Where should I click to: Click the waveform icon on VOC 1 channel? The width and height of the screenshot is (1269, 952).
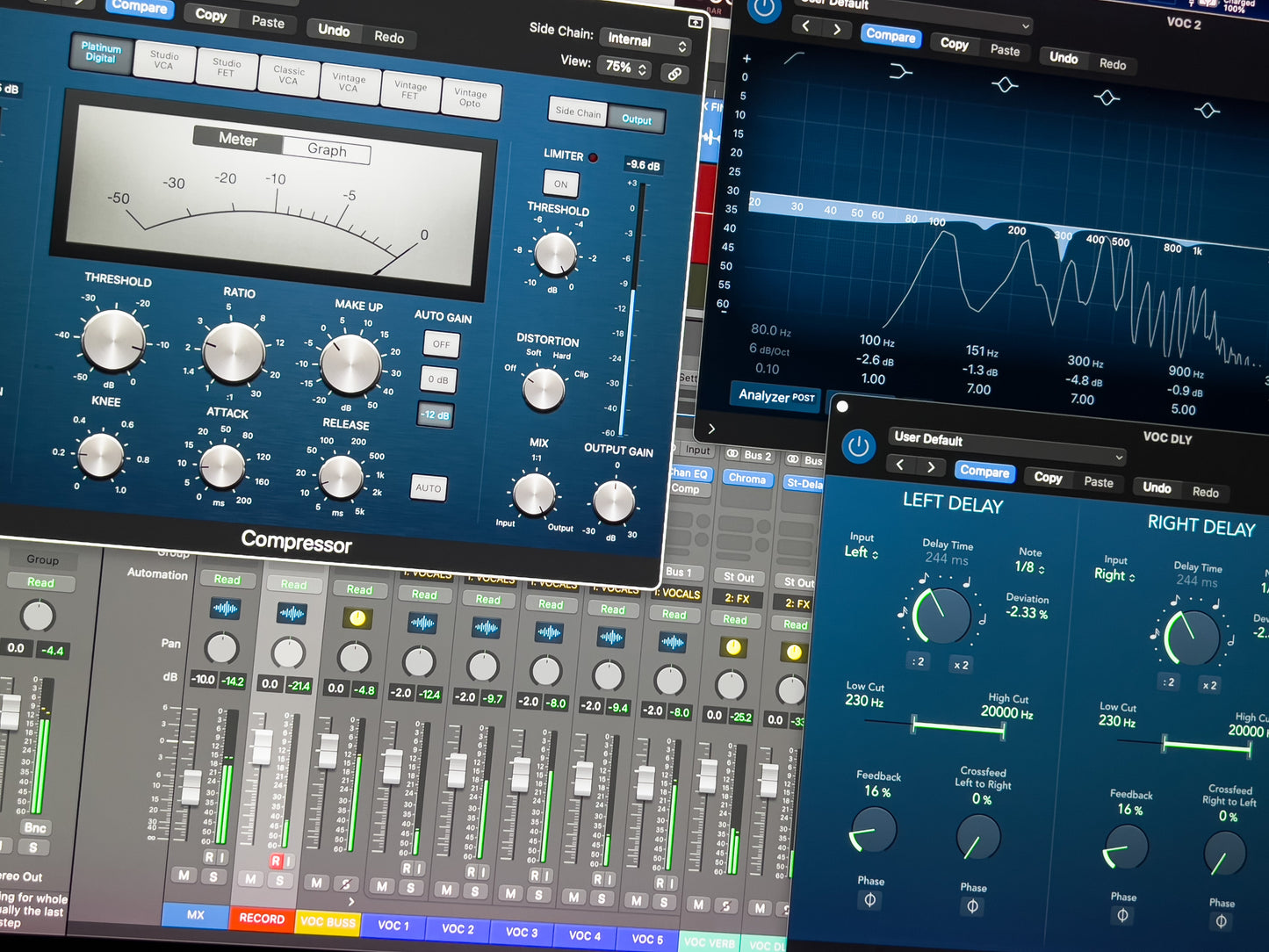point(422,624)
